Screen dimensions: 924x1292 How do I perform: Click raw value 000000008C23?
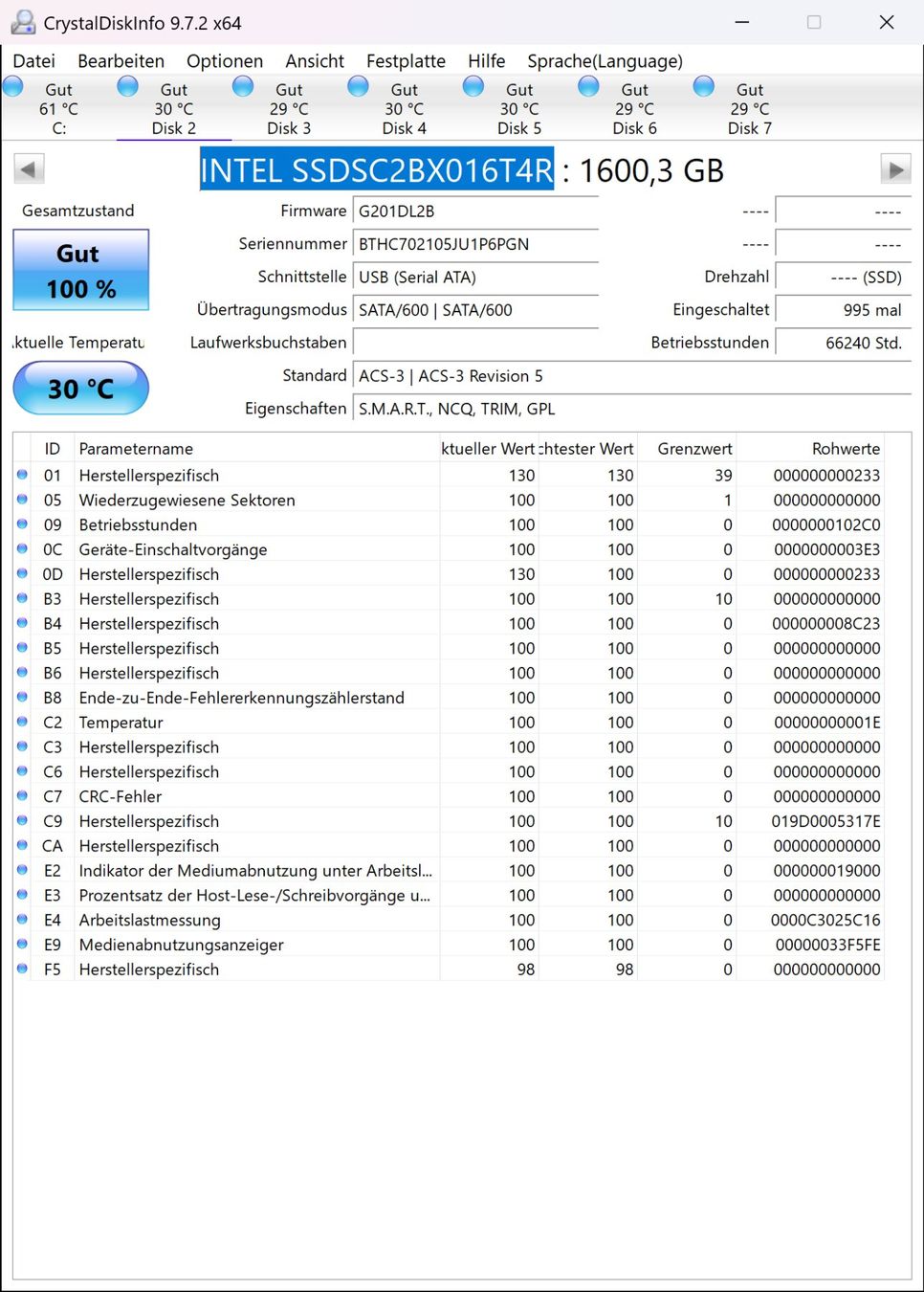(x=826, y=623)
